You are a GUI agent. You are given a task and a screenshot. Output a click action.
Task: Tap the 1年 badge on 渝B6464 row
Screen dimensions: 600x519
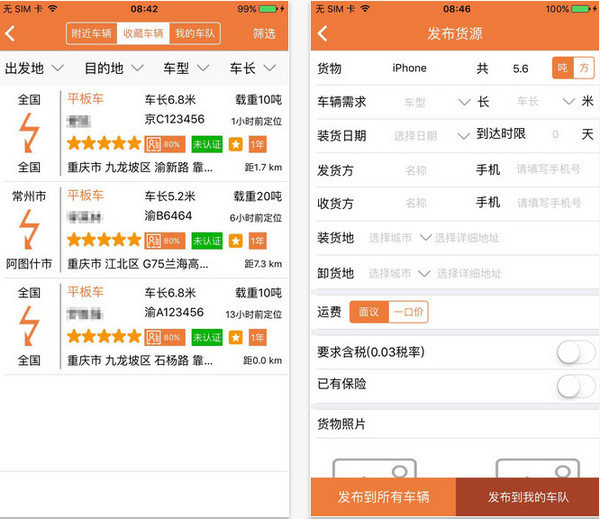(258, 241)
